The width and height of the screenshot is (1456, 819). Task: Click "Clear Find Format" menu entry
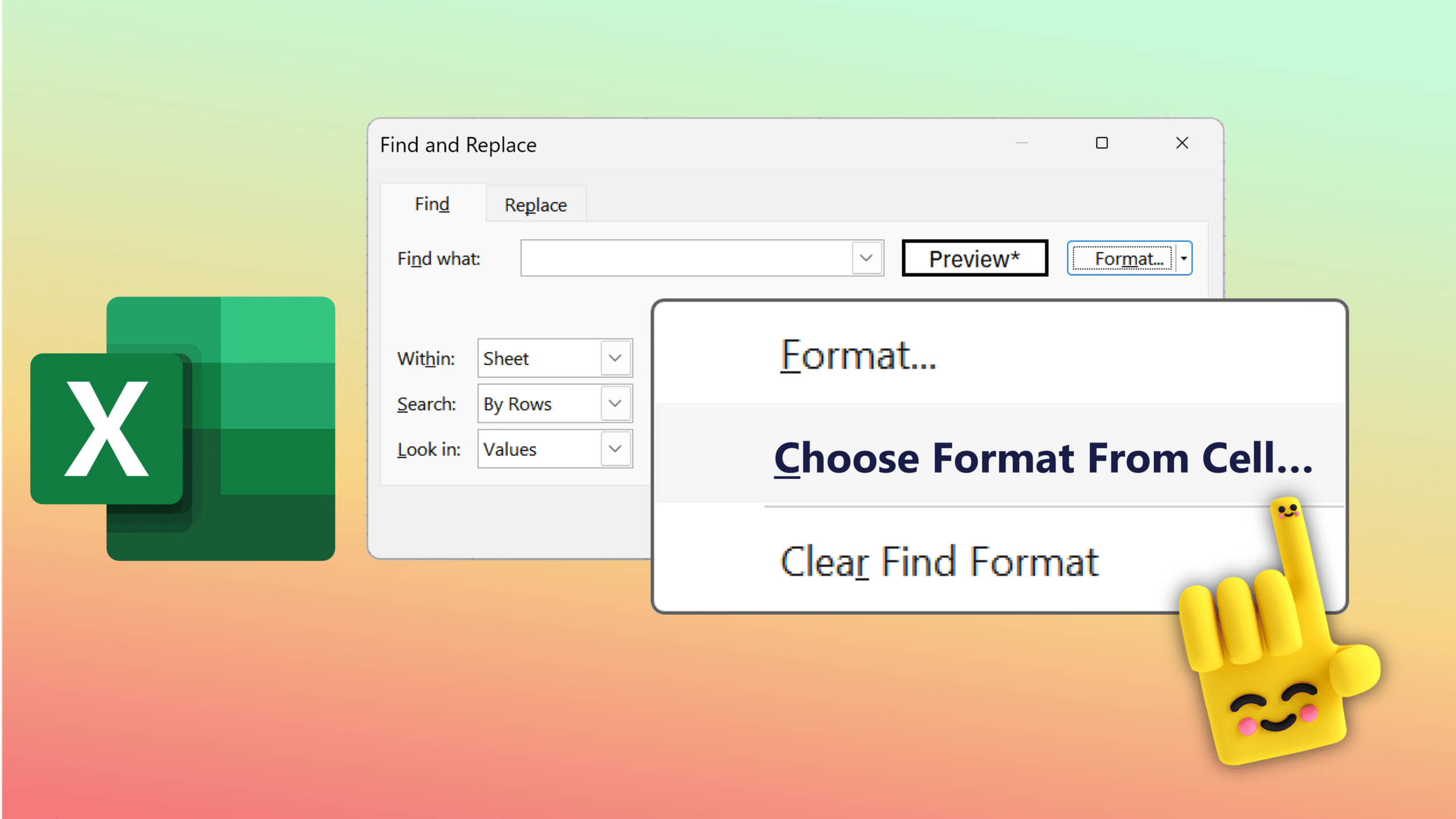937,562
